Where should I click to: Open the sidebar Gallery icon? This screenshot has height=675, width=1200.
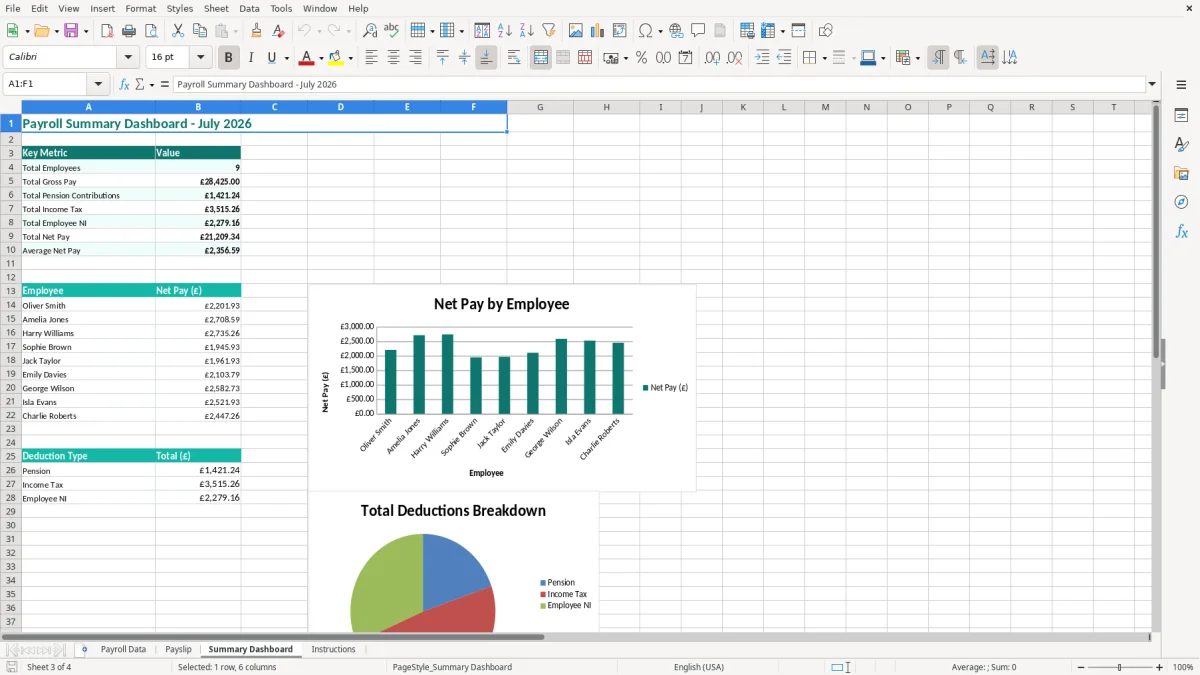[x=1181, y=173]
